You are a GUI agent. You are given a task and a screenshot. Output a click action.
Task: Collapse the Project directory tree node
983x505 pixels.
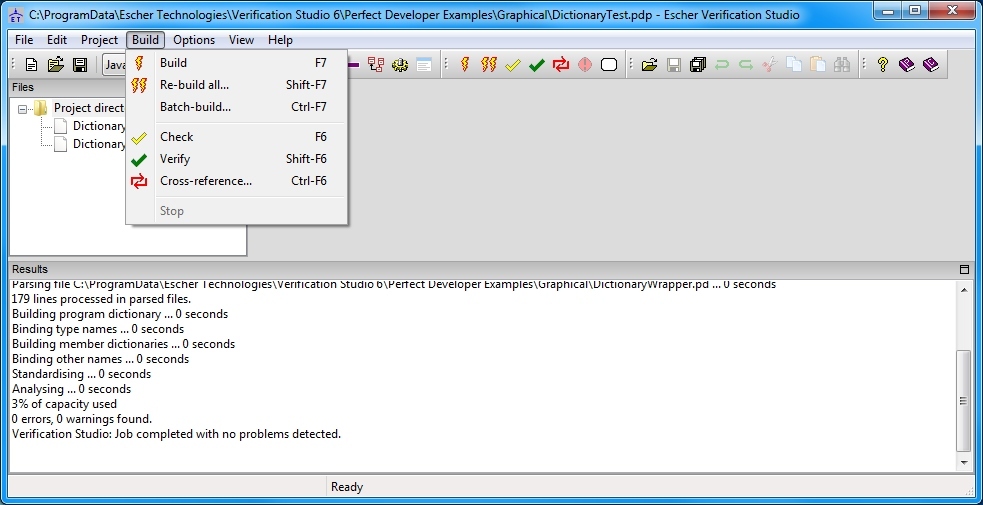pos(23,108)
